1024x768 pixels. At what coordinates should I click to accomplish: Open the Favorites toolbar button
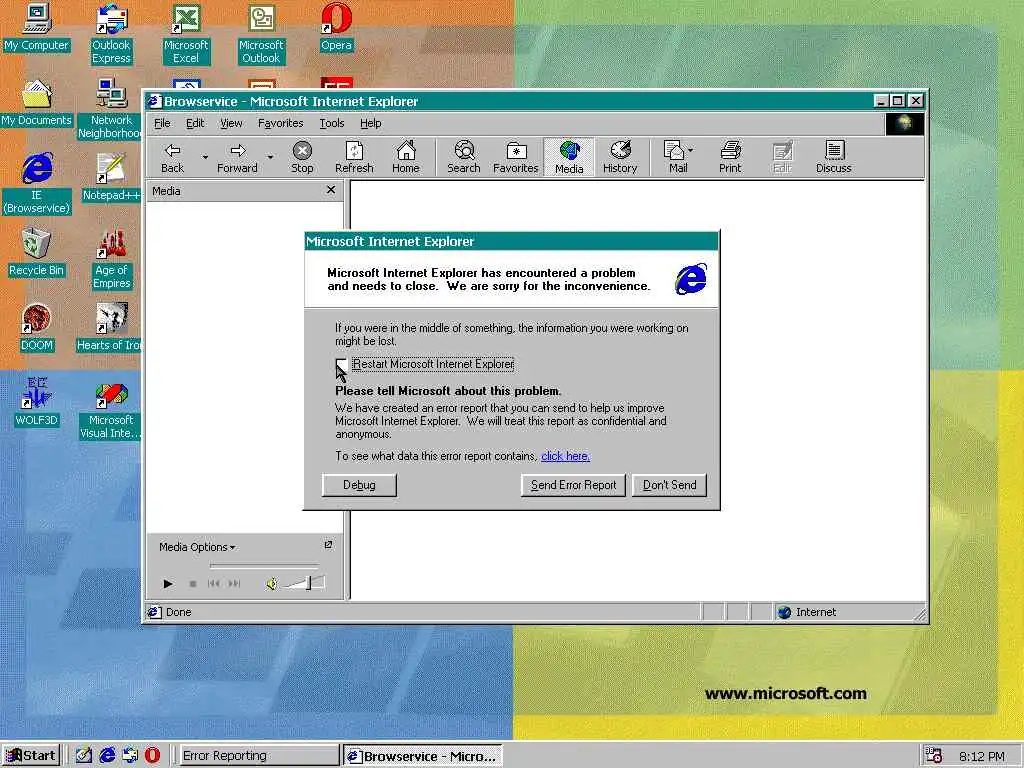pos(515,157)
